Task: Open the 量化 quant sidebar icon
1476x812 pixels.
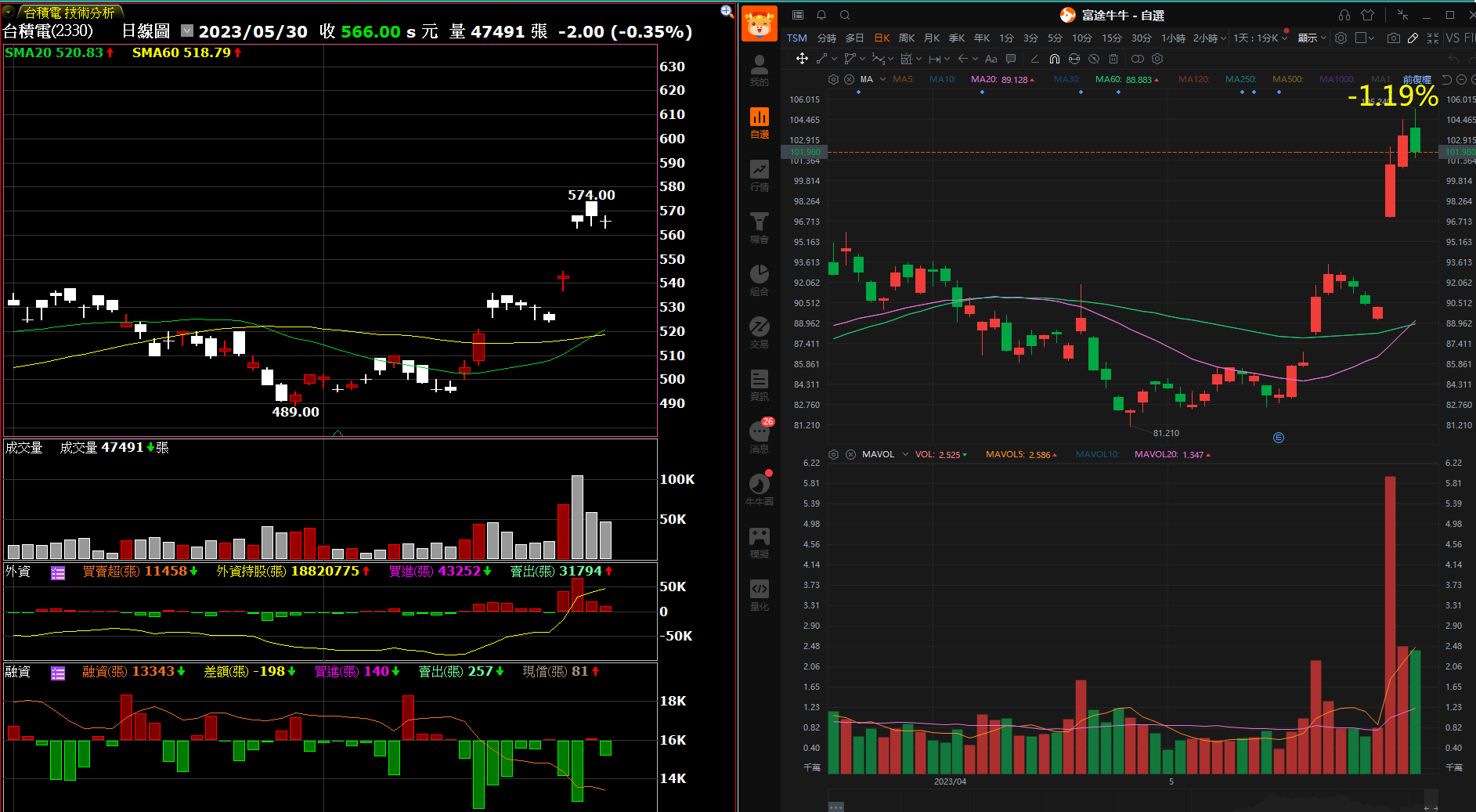Action: tap(759, 595)
